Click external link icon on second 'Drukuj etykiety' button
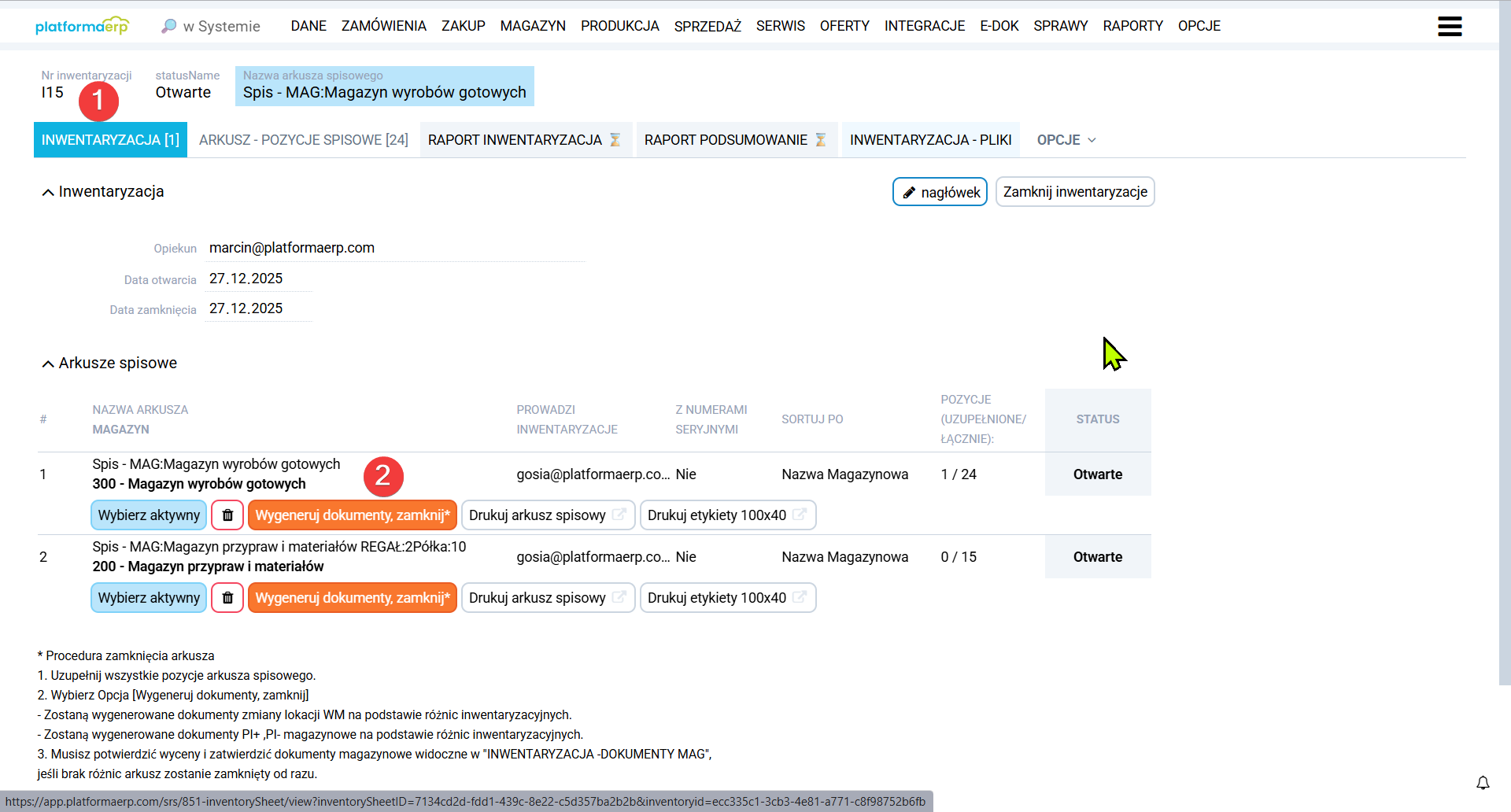 pyautogui.click(x=800, y=596)
